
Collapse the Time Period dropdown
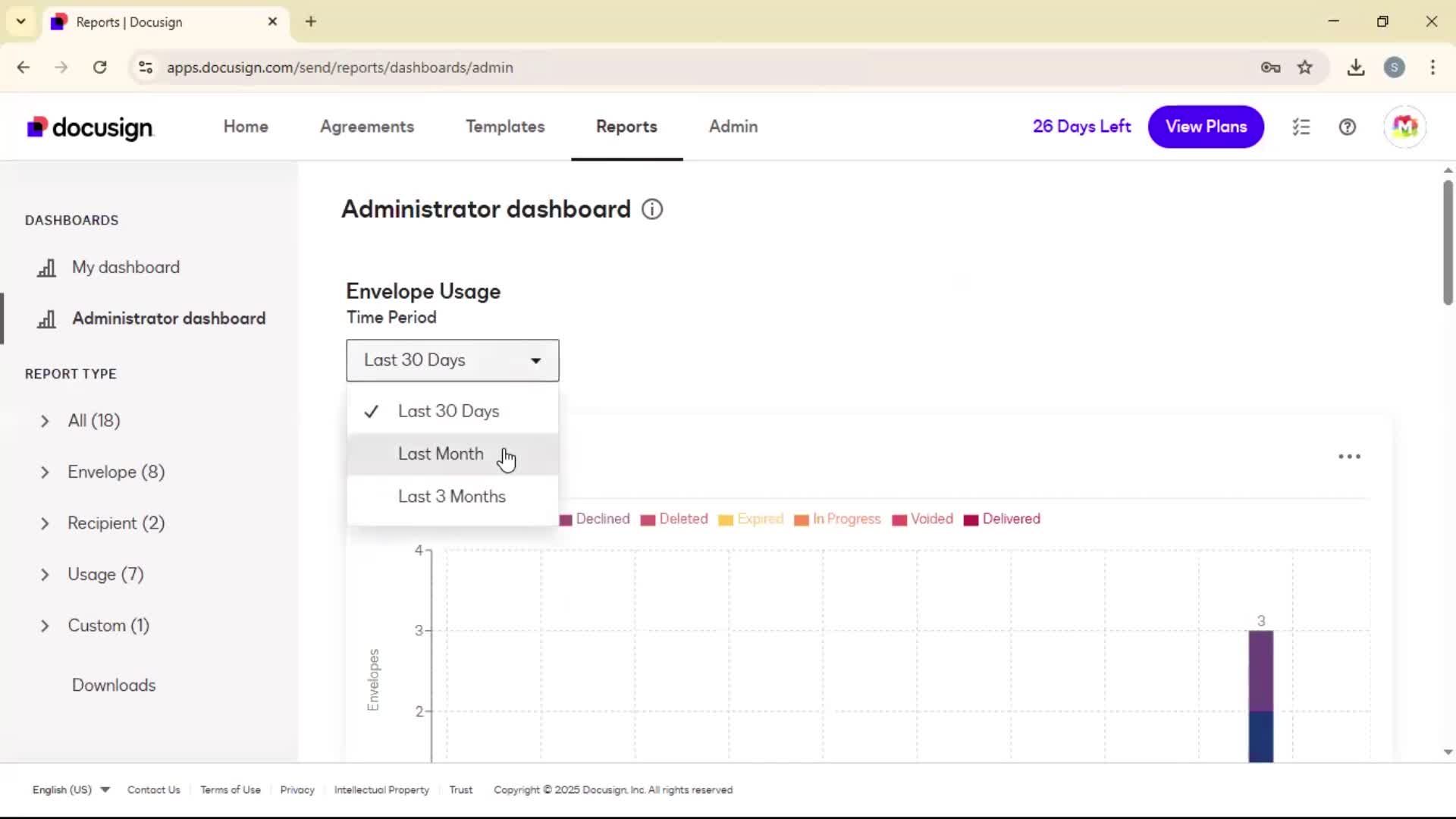[x=453, y=360]
